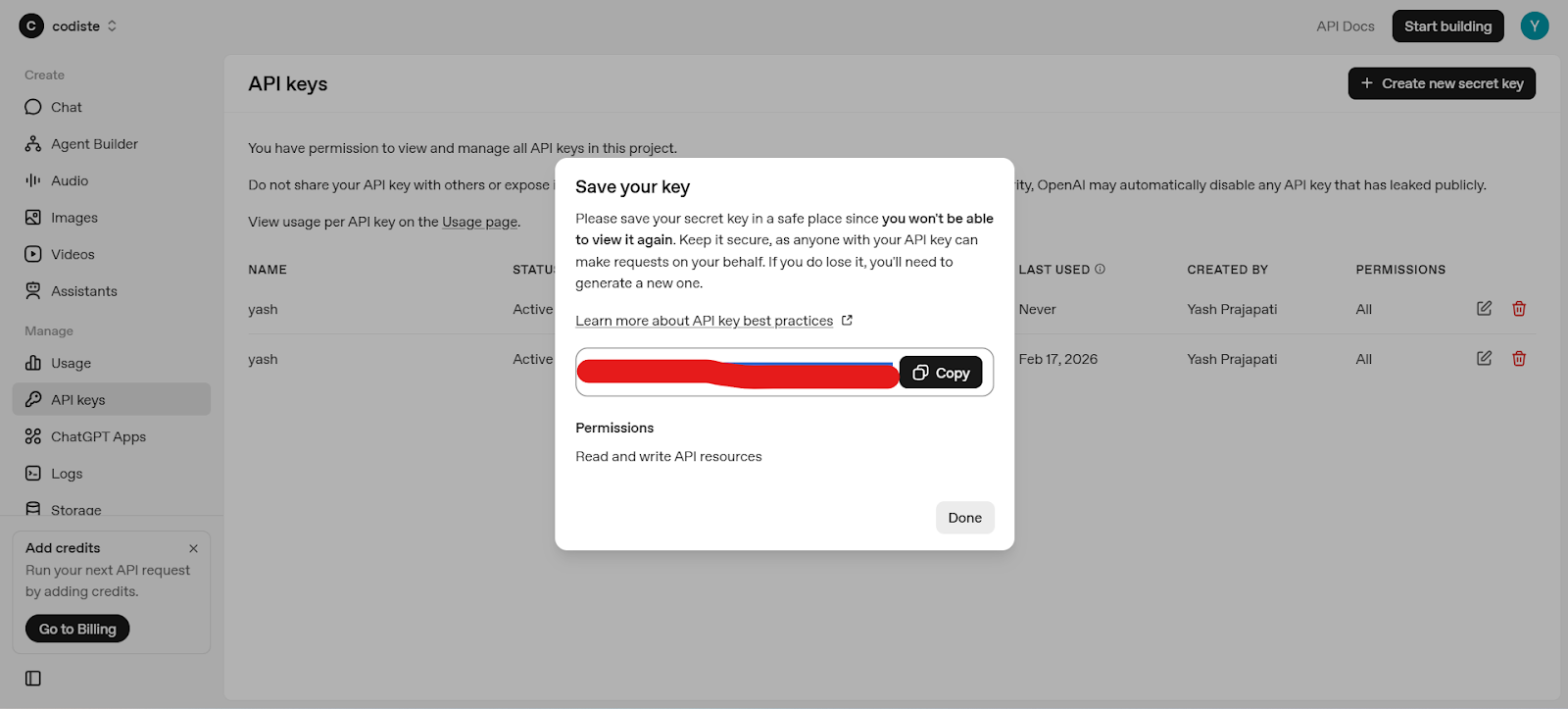Open the Usage page link

point(479,222)
